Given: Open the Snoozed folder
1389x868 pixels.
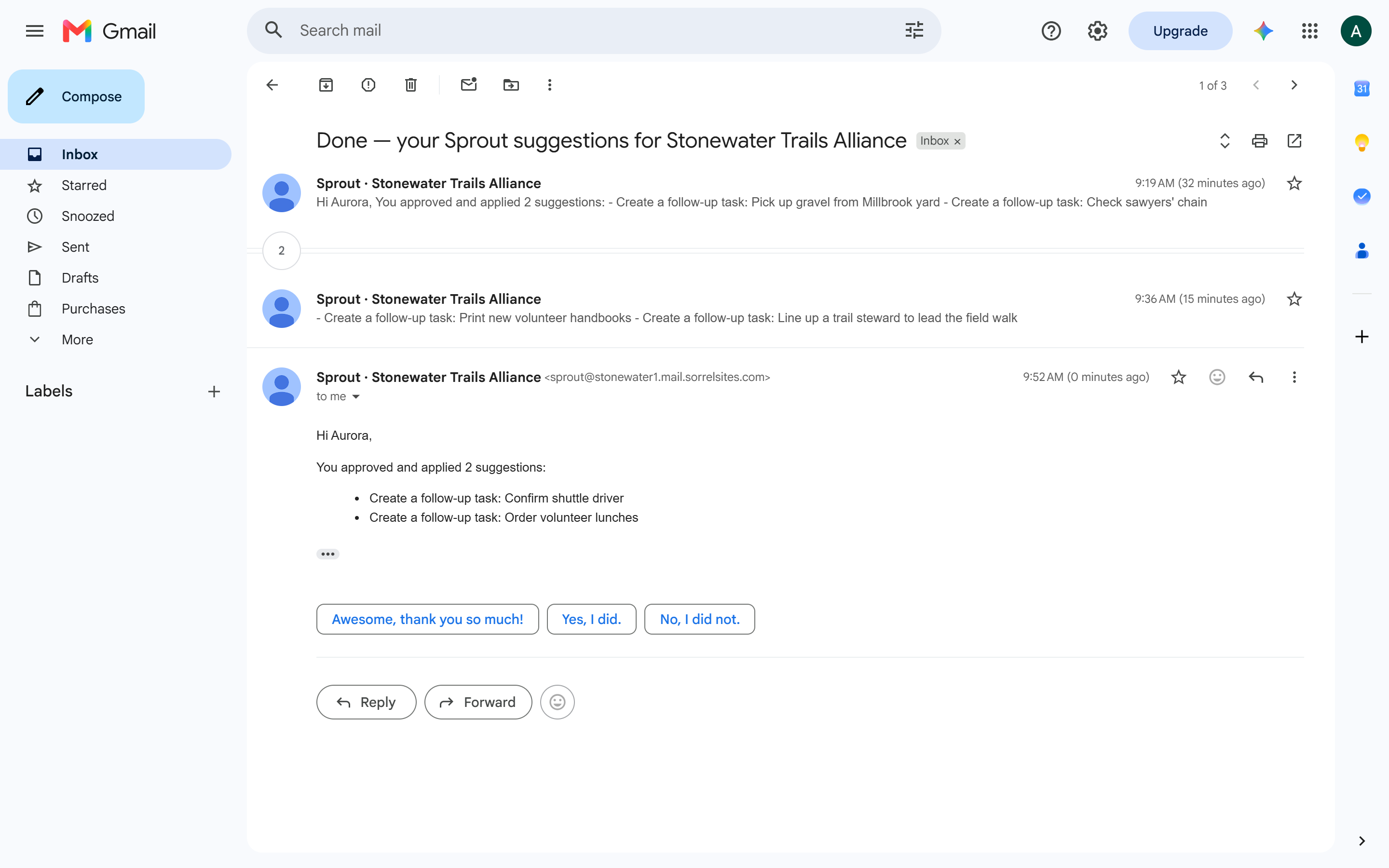Looking at the screenshot, I should point(116,217).
